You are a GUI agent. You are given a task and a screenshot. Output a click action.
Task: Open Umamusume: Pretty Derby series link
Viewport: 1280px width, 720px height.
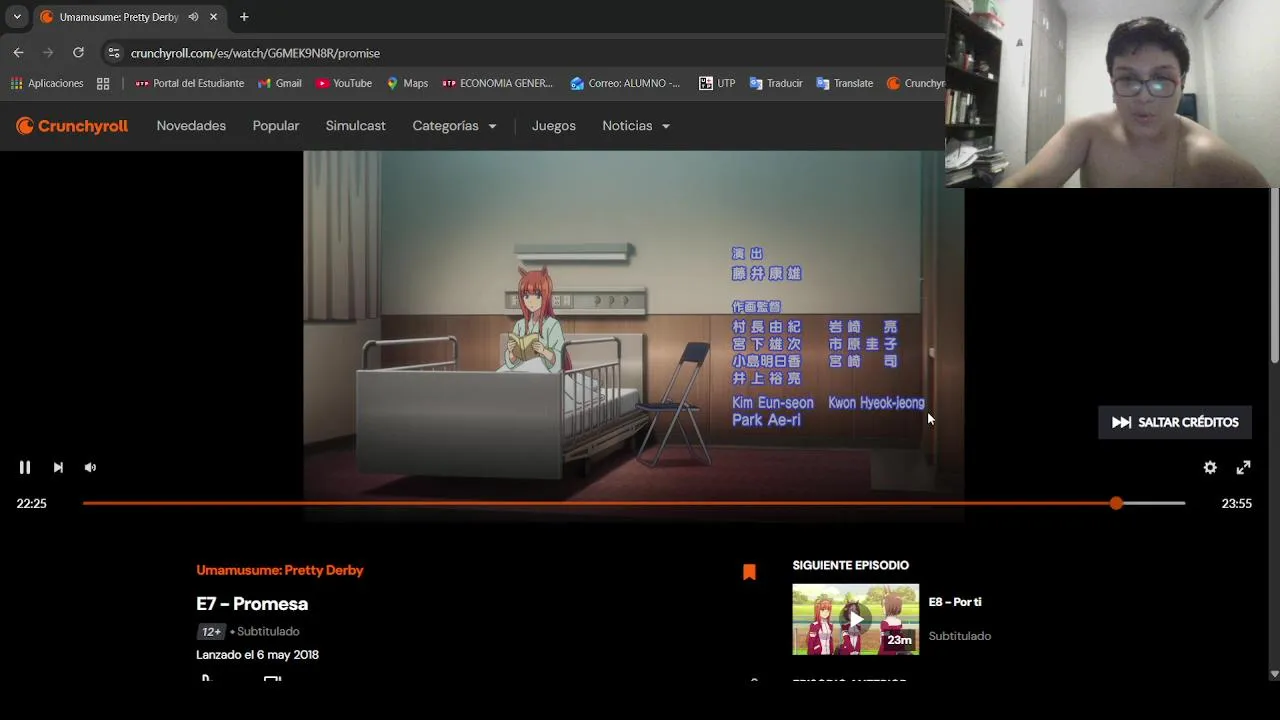click(280, 570)
